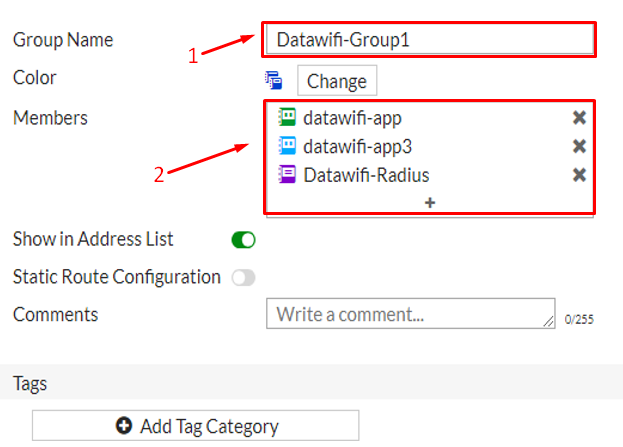Click the blue group color icon
This screenshot has height=447, width=623.
273,80
